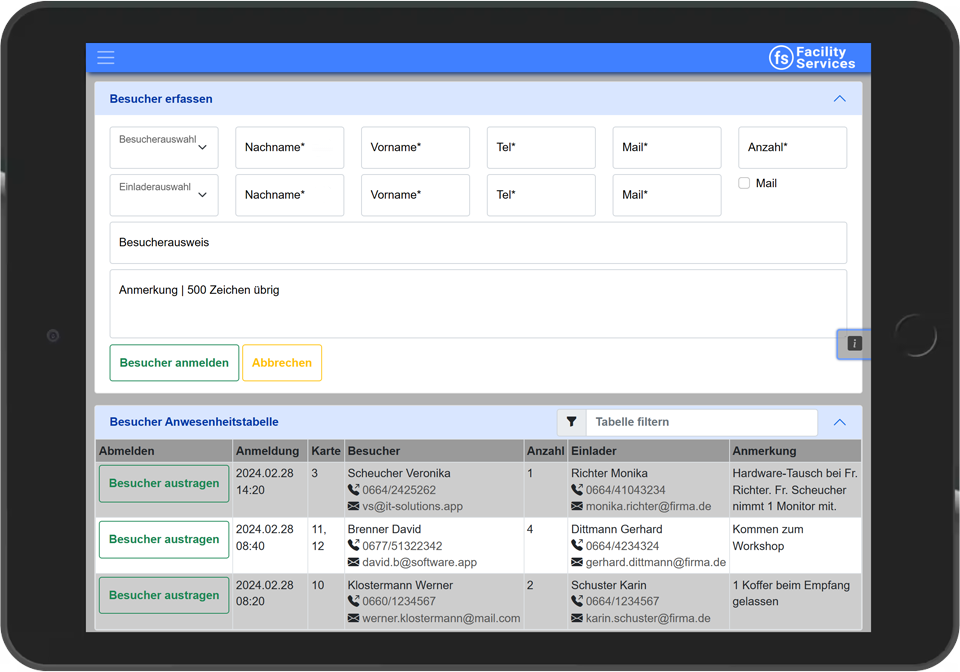This screenshot has height=672, width=960.
Task: Click the Besucher erfassen heading
Action: [161, 99]
